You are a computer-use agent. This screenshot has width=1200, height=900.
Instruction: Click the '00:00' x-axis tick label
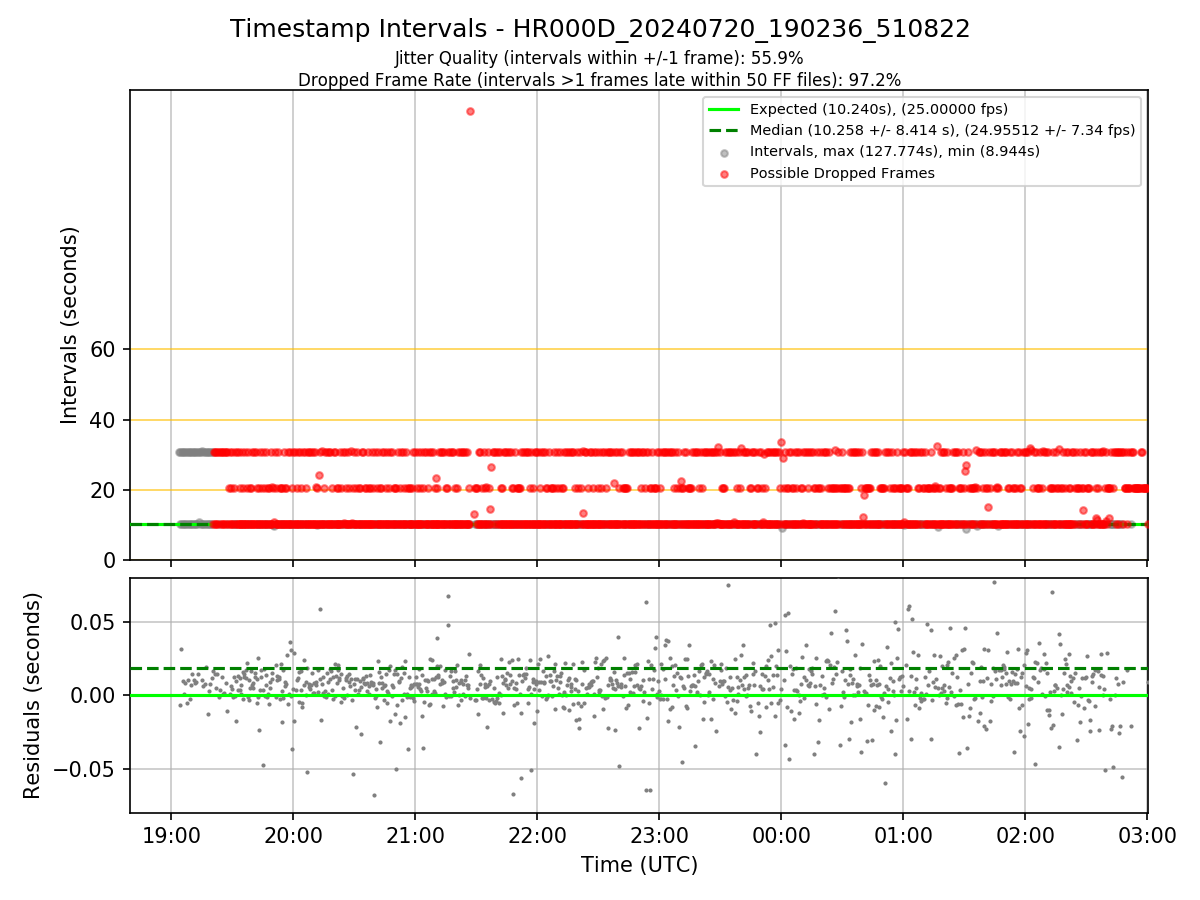click(781, 834)
